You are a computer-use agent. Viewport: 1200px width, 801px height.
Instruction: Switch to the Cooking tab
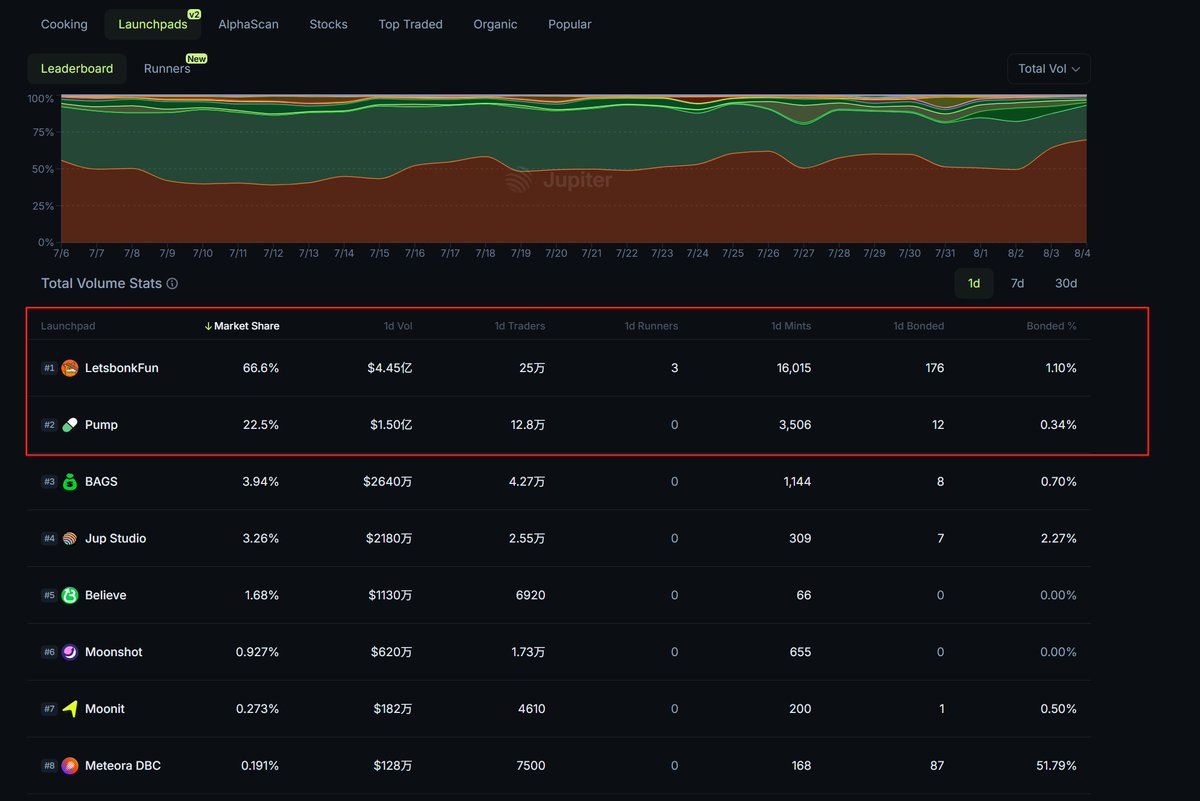(64, 24)
